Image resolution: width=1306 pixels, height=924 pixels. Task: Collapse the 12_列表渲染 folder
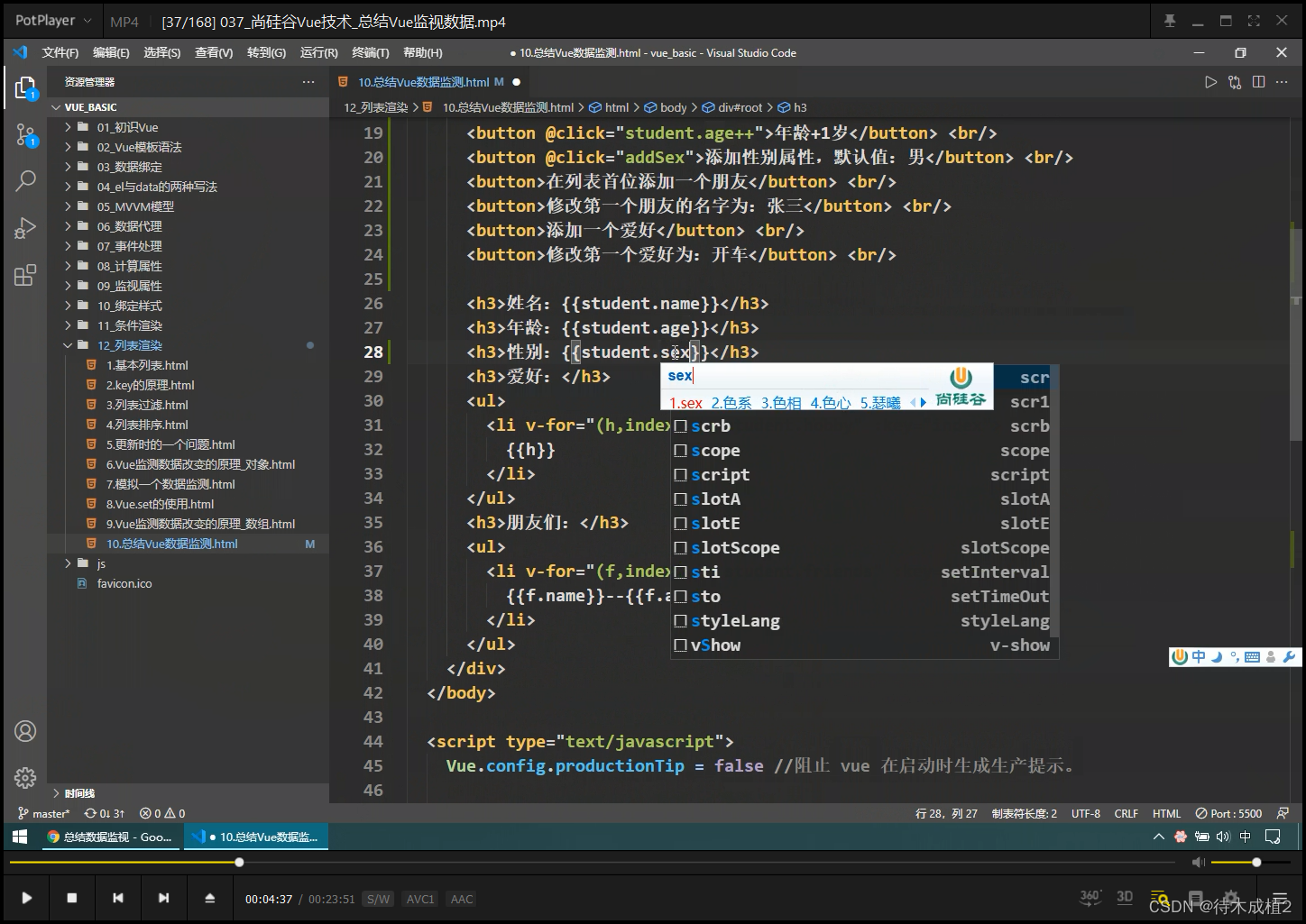[x=129, y=345]
